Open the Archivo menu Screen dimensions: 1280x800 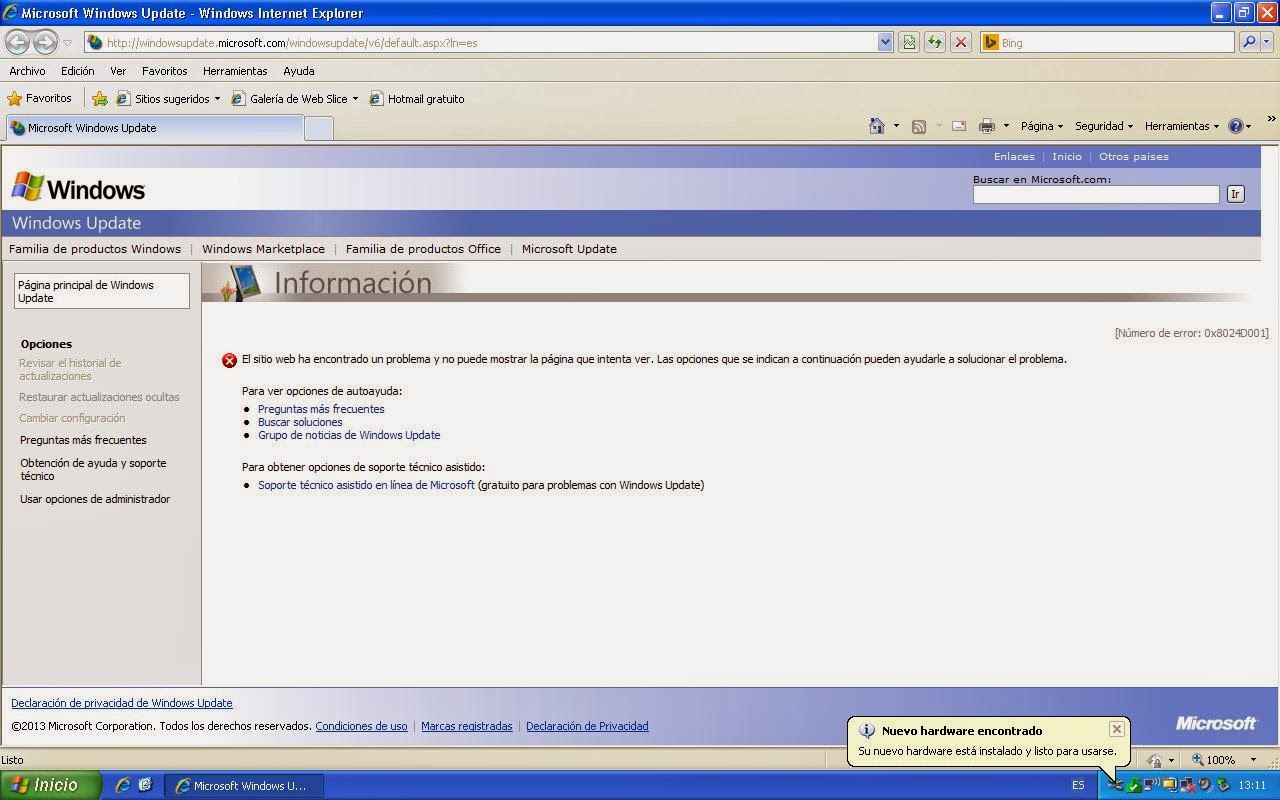point(27,71)
